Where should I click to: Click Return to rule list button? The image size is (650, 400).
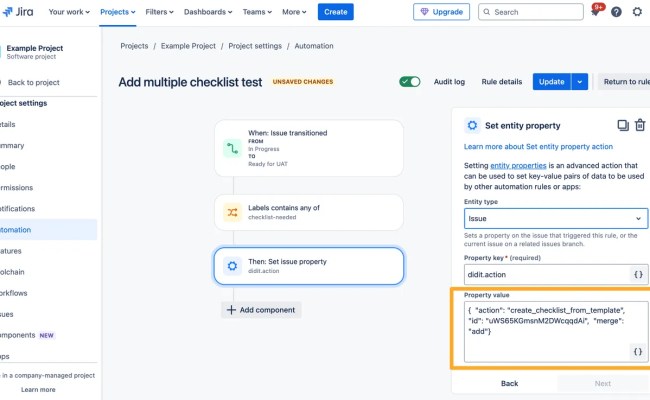click(x=624, y=82)
